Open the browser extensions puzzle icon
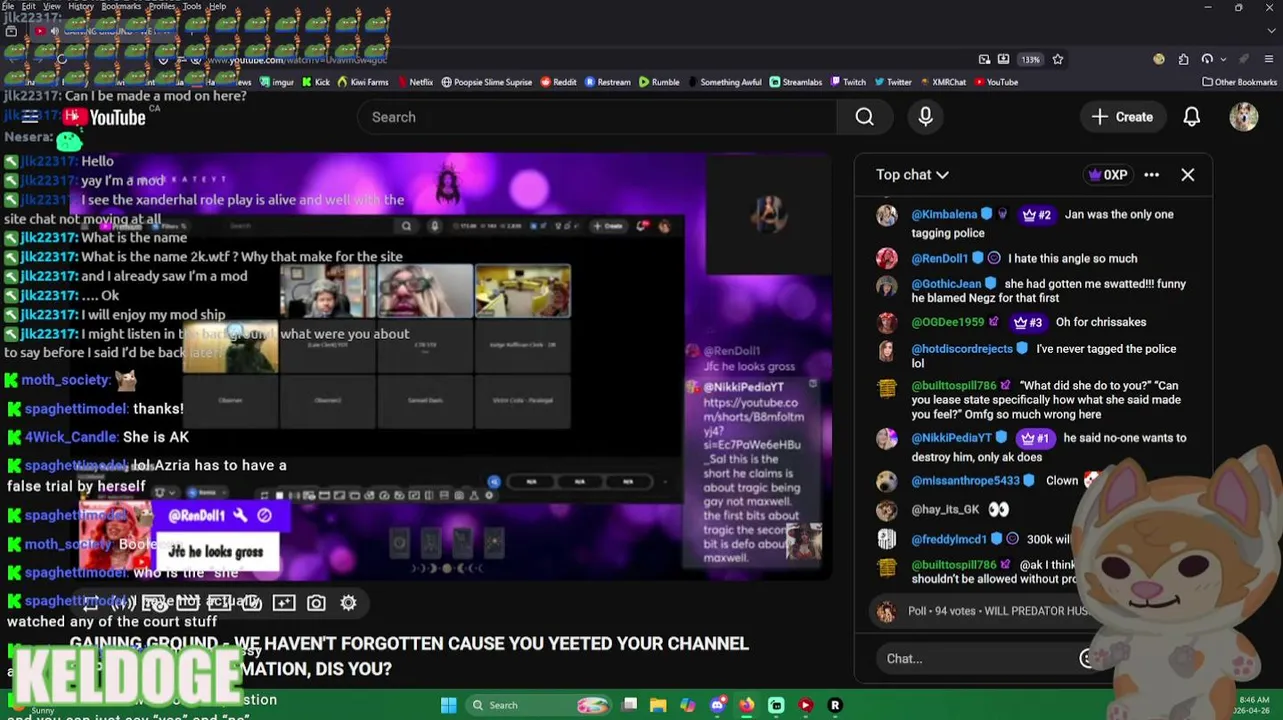Screen dimensions: 1283x720 click(x=1183, y=59)
